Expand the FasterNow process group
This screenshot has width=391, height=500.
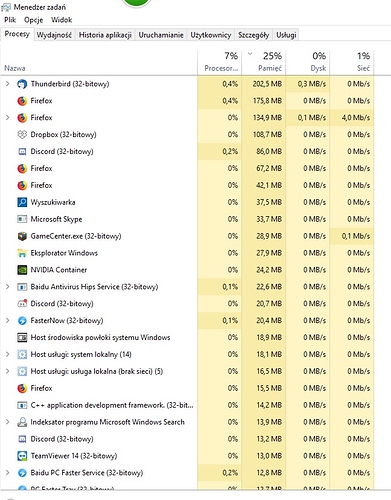click(x=8, y=320)
